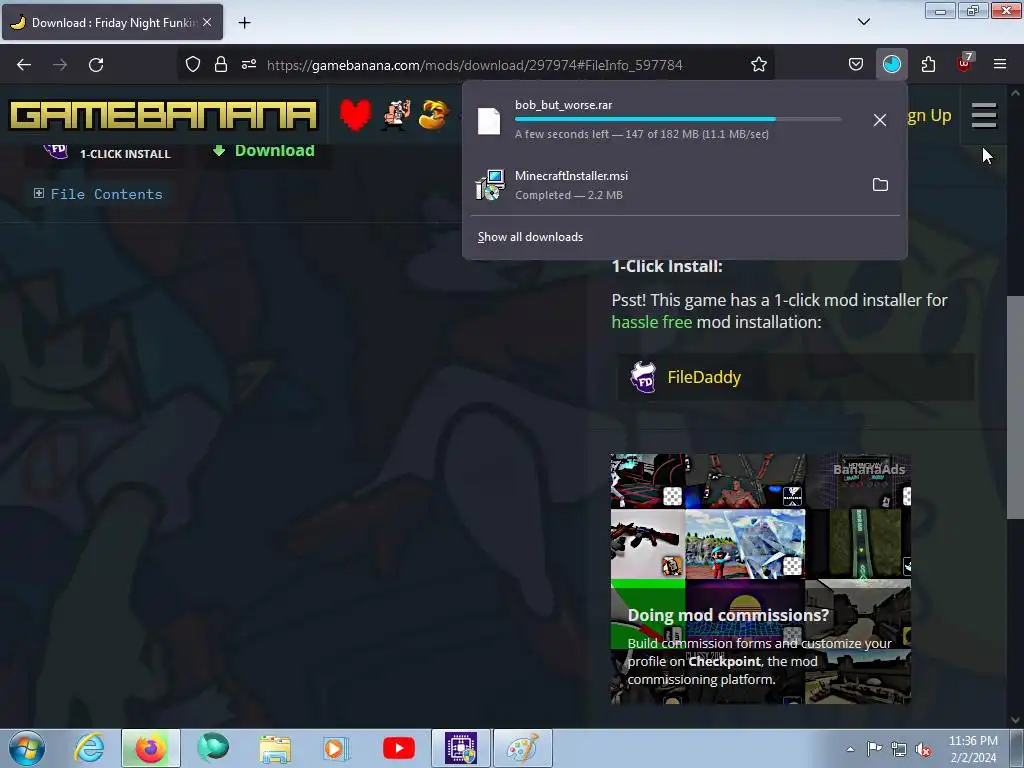The height and width of the screenshot is (768, 1024).
Task: Click the hassle free link
Action: pyautogui.click(x=651, y=322)
